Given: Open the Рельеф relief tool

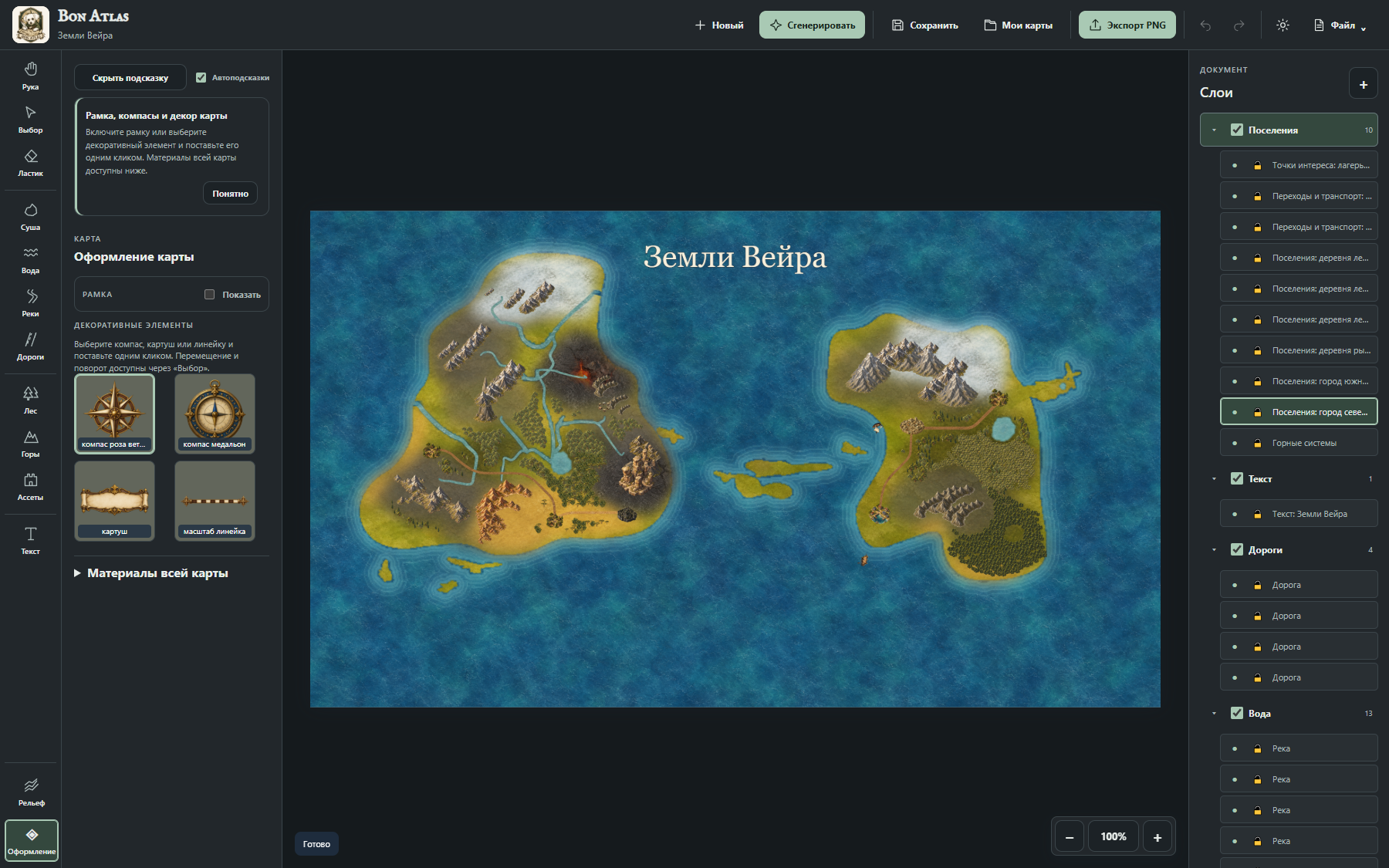Looking at the screenshot, I should coord(31,792).
